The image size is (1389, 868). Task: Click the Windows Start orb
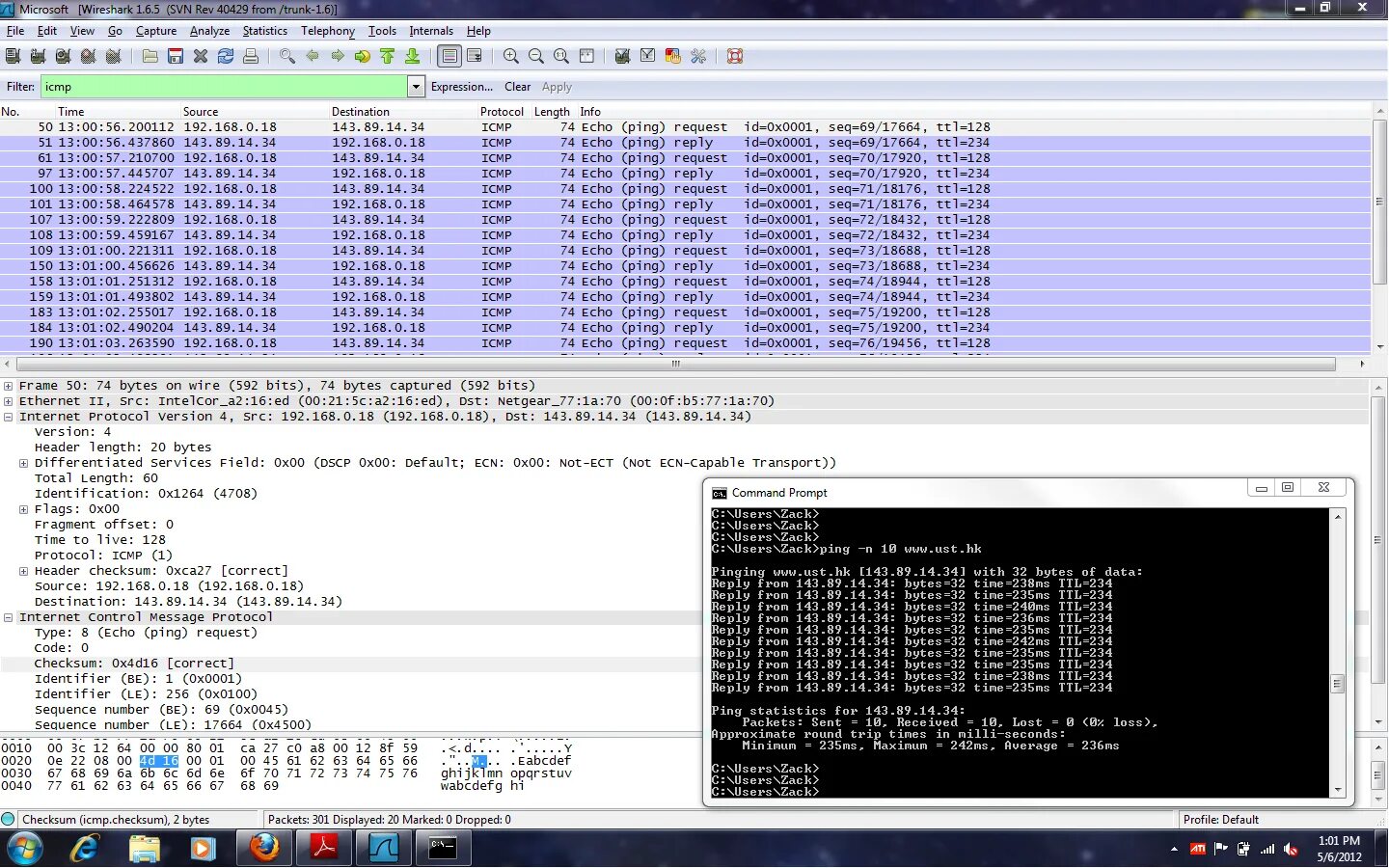pos(26,849)
